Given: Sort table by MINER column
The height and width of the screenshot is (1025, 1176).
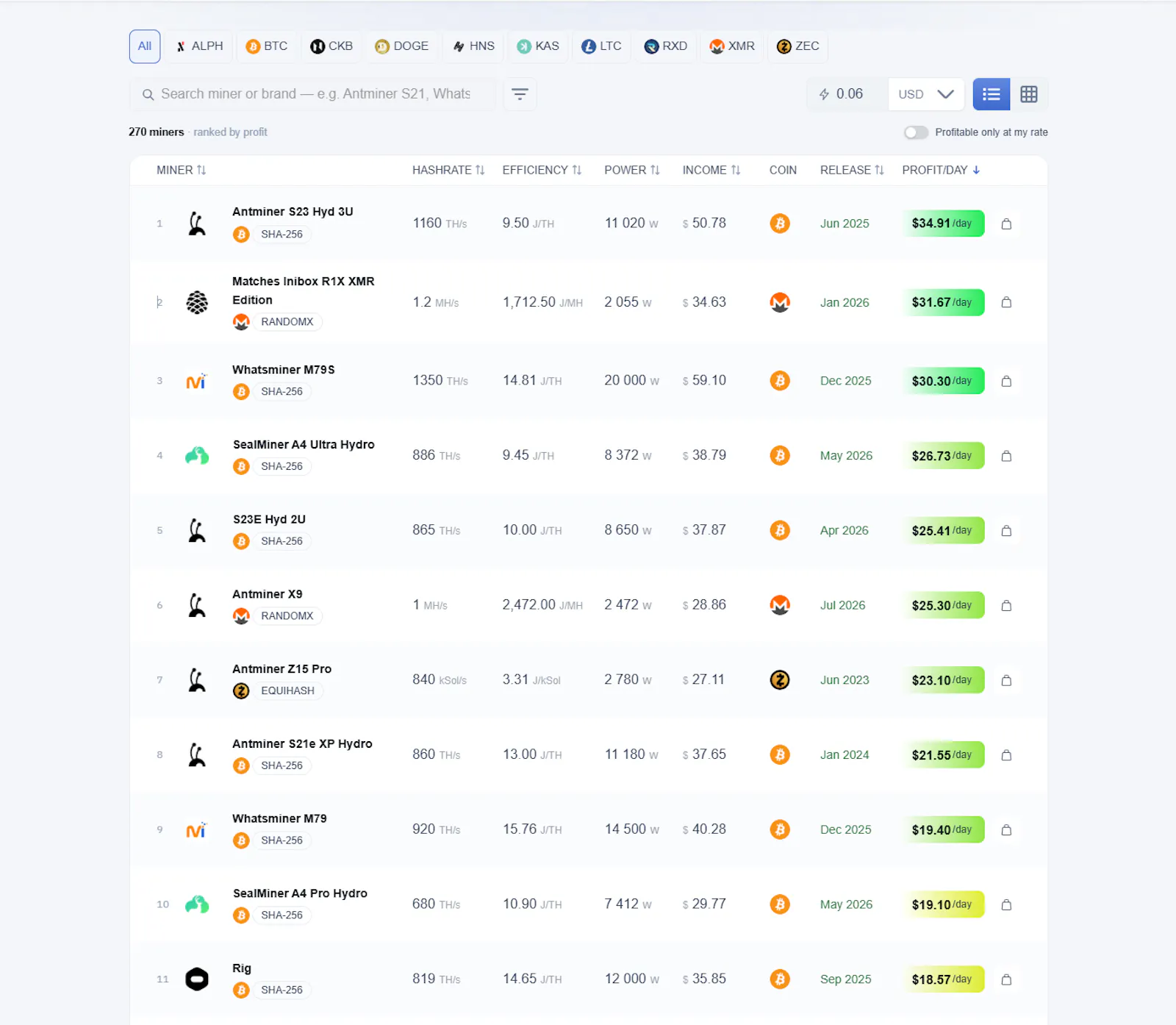Looking at the screenshot, I should [x=181, y=170].
